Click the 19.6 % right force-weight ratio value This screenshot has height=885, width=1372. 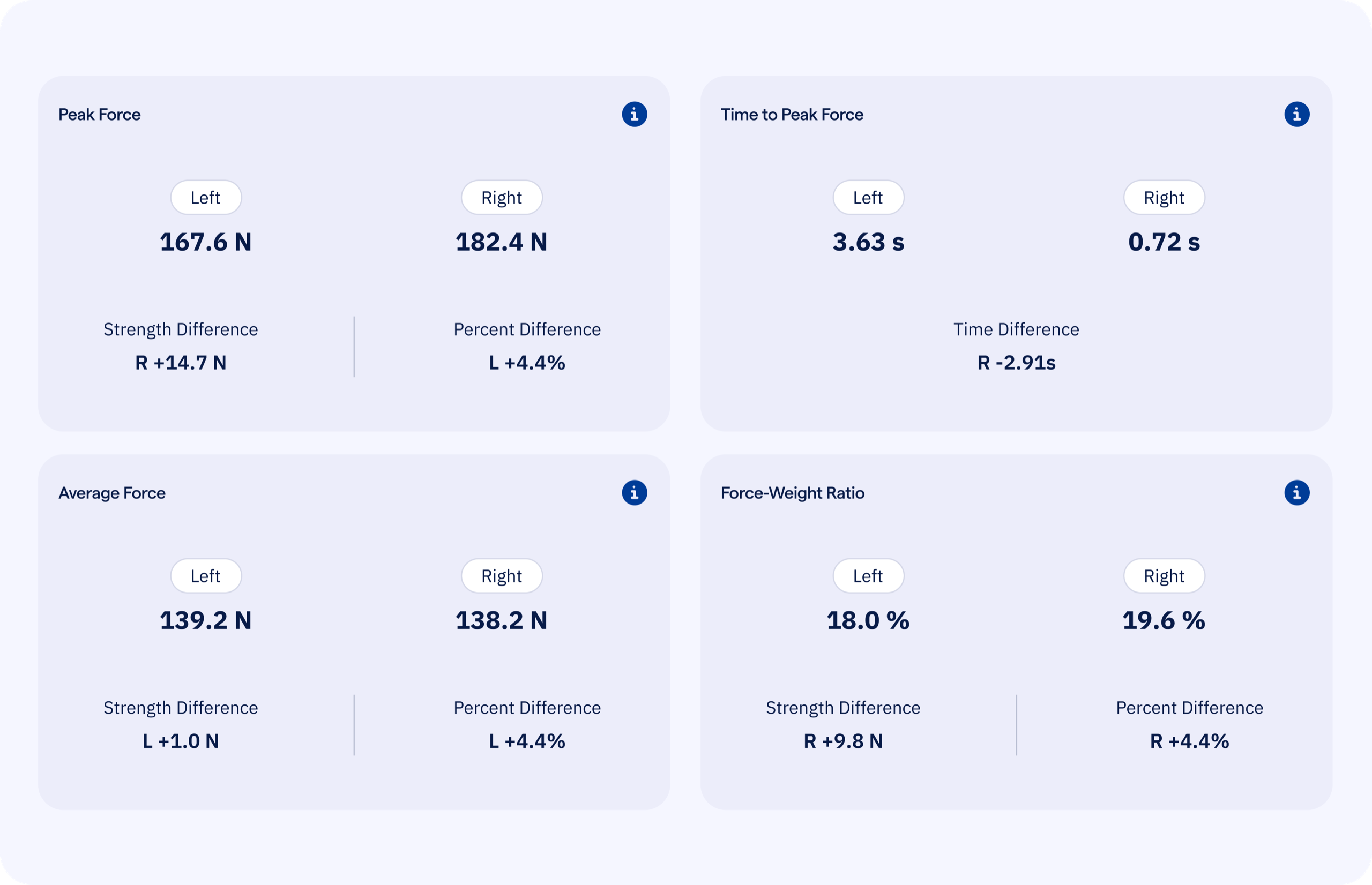click(1164, 620)
